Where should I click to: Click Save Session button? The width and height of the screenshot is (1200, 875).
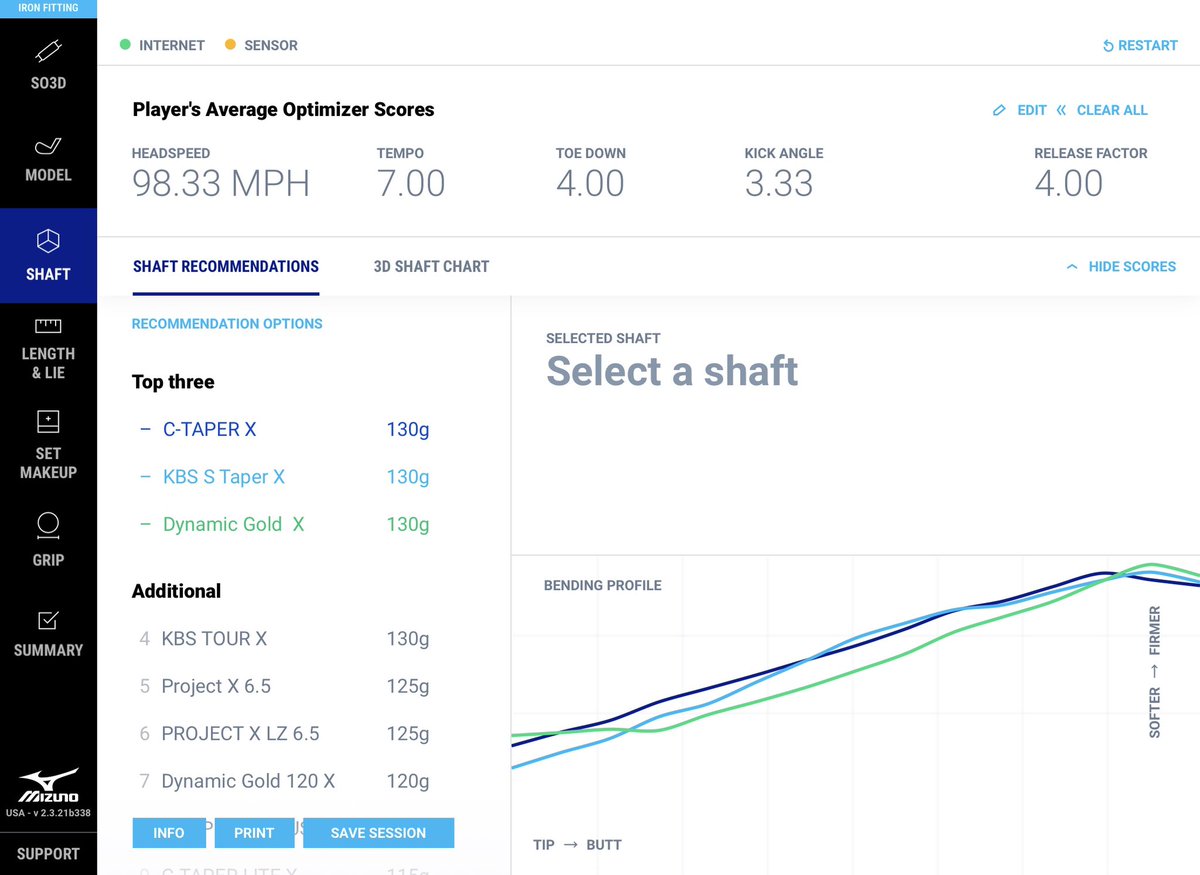(378, 833)
